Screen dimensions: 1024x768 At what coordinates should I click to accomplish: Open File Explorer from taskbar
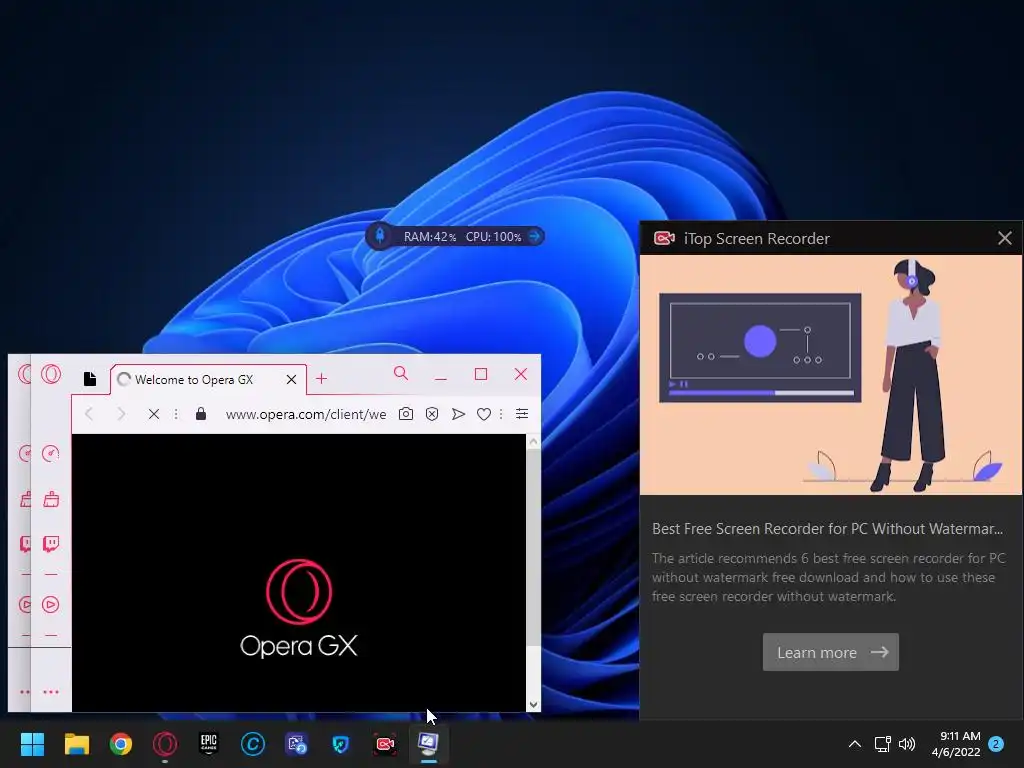coord(76,744)
